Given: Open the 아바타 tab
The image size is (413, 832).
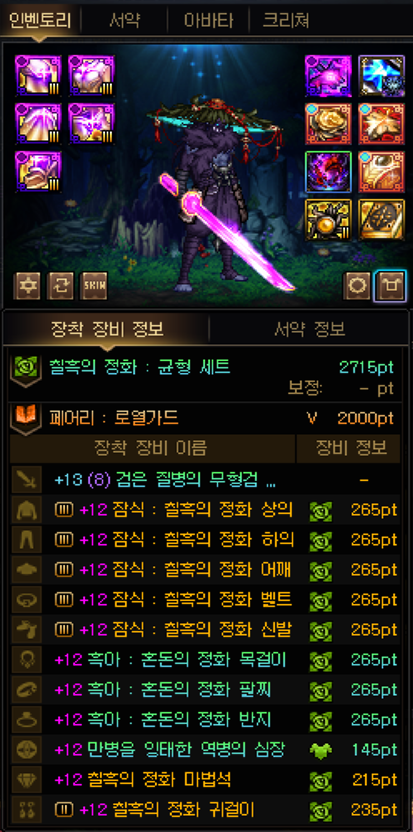Looking at the screenshot, I should pos(208,20).
